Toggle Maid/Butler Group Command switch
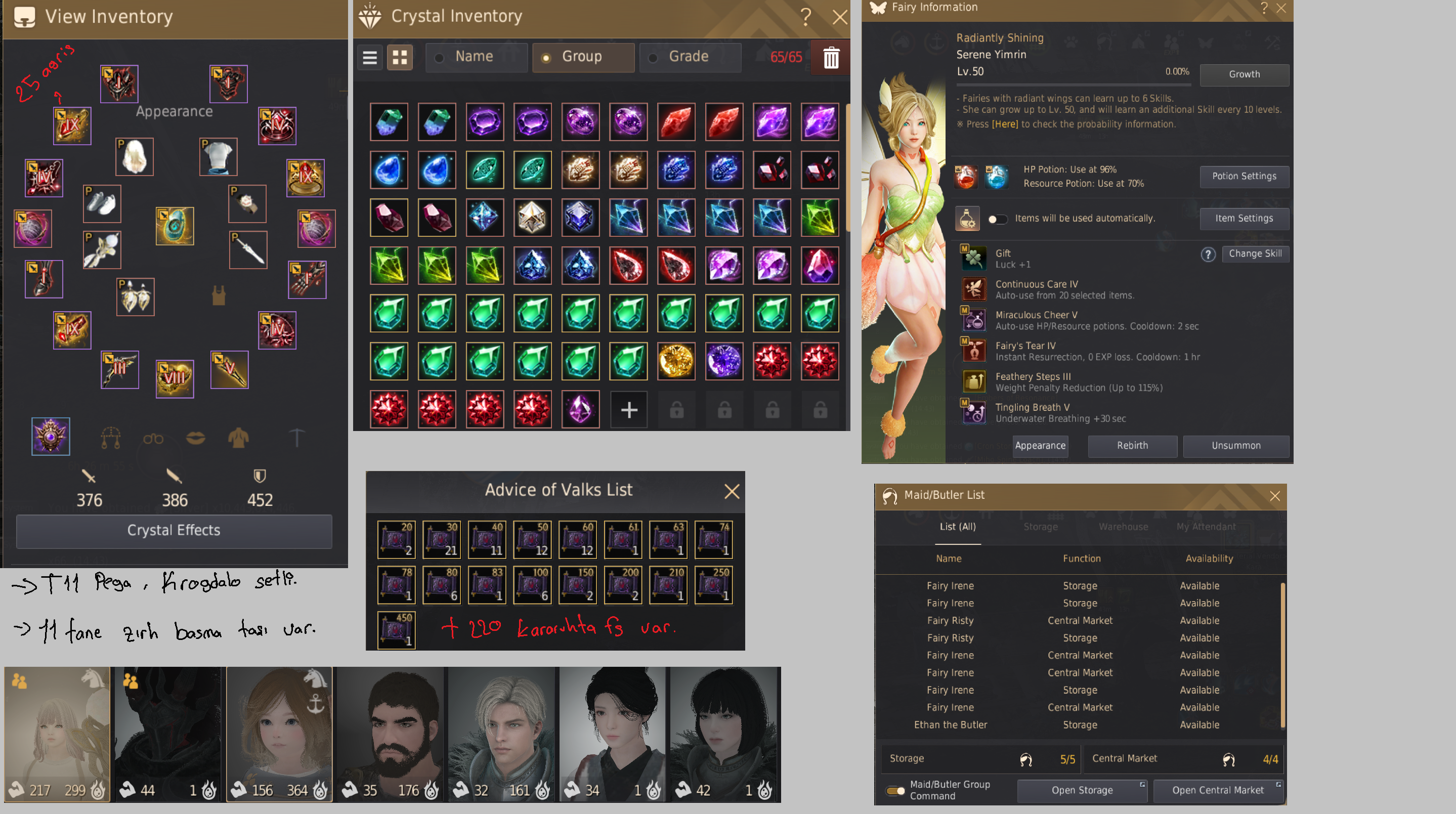This screenshot has width=1456, height=814. point(895,790)
